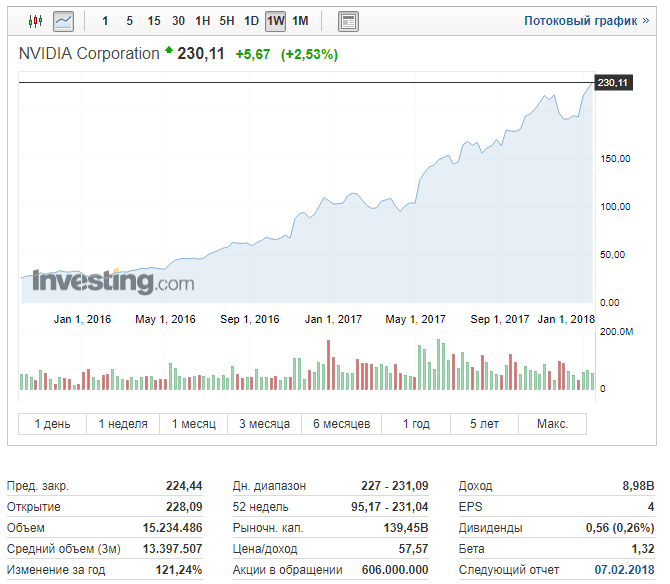The height and width of the screenshot is (584, 670).
Task: Toggle the 1W weekly interval
Action: (275, 21)
